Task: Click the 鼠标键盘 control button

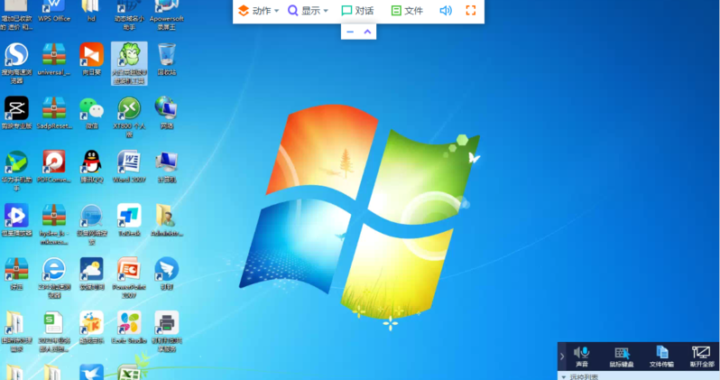Action: [x=622, y=357]
